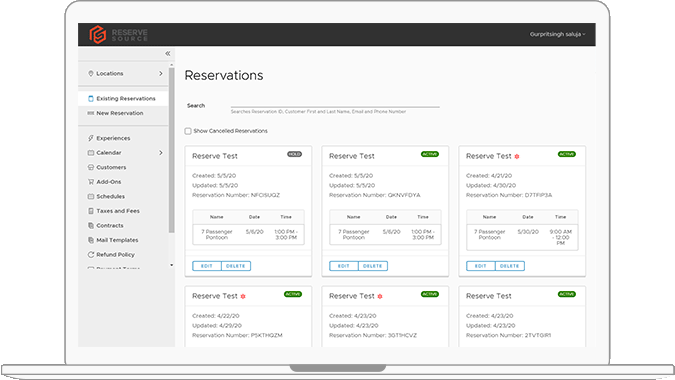Click red alert icon on 3GTIHCVZ card
The width and height of the screenshot is (675, 380).
click(x=380, y=297)
